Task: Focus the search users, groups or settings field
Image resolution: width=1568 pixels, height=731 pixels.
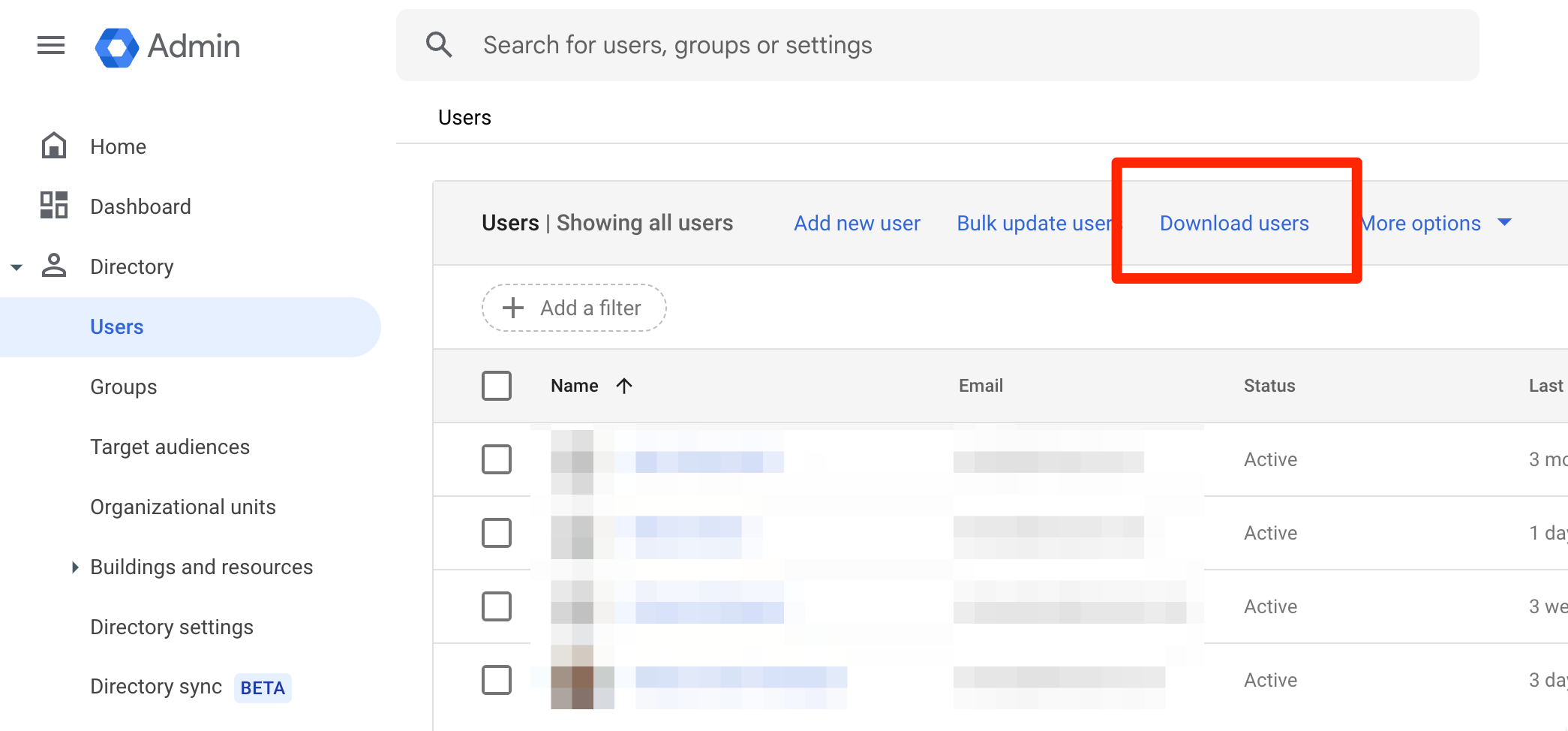Action: [x=938, y=45]
